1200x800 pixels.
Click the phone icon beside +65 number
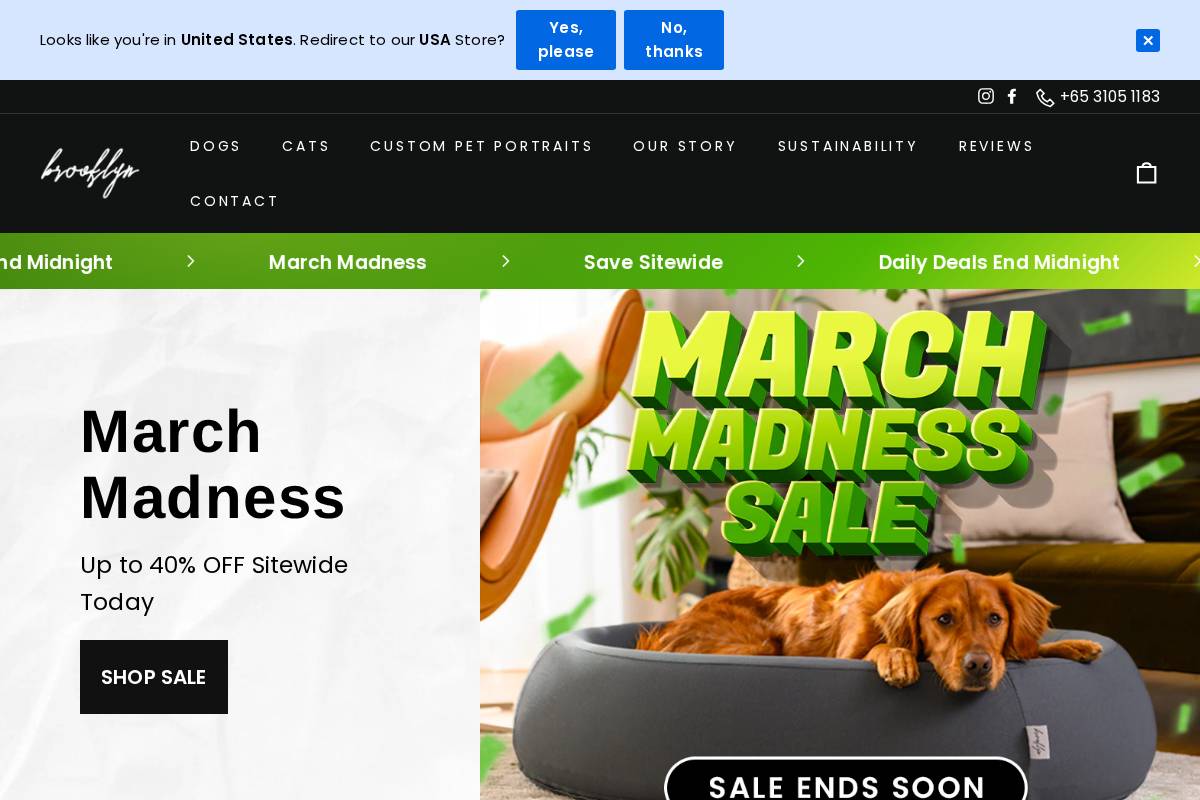(1045, 97)
